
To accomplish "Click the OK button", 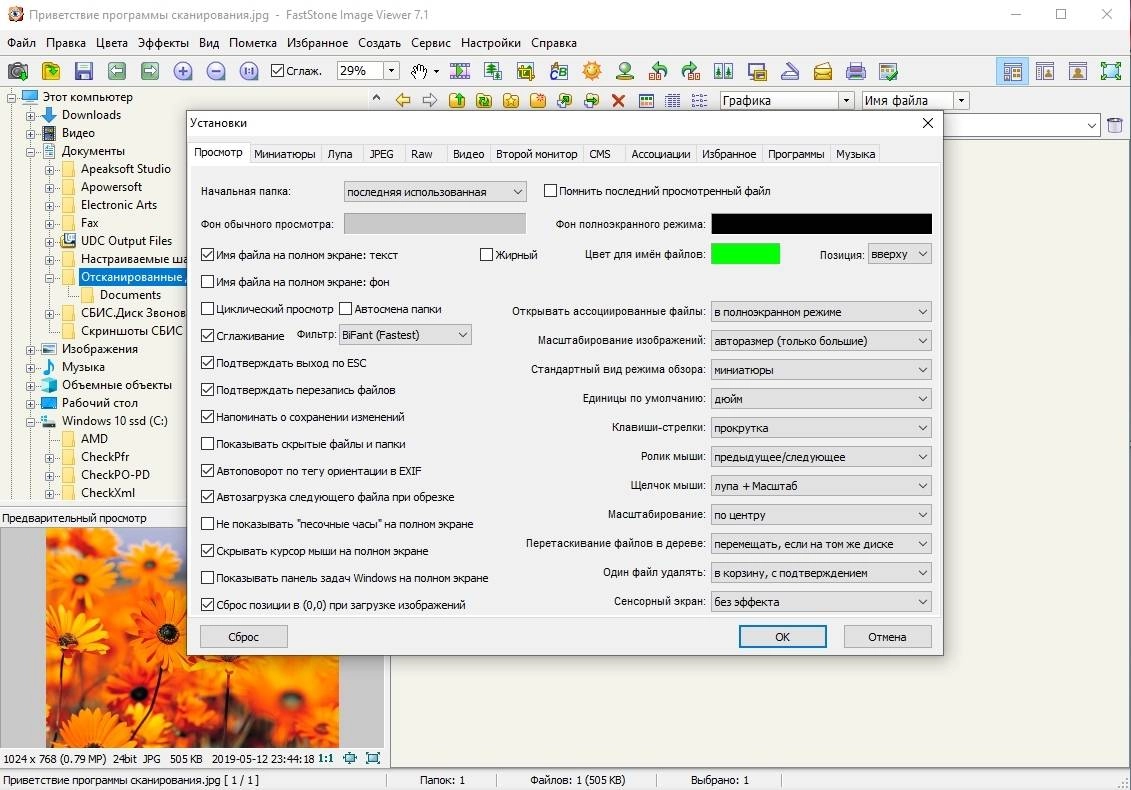I will click(783, 637).
